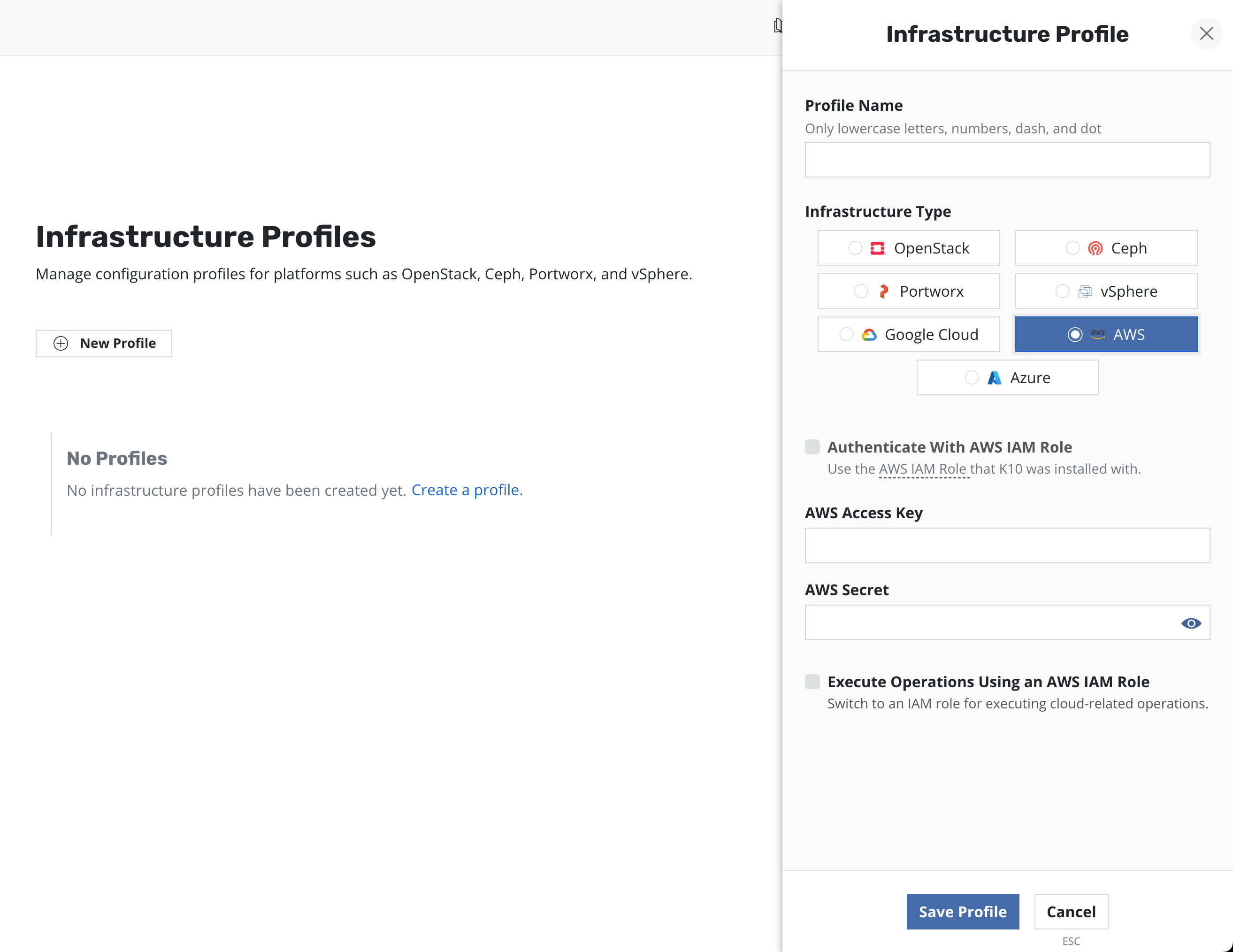
Task: Click the Azure logo icon
Action: 994,378
